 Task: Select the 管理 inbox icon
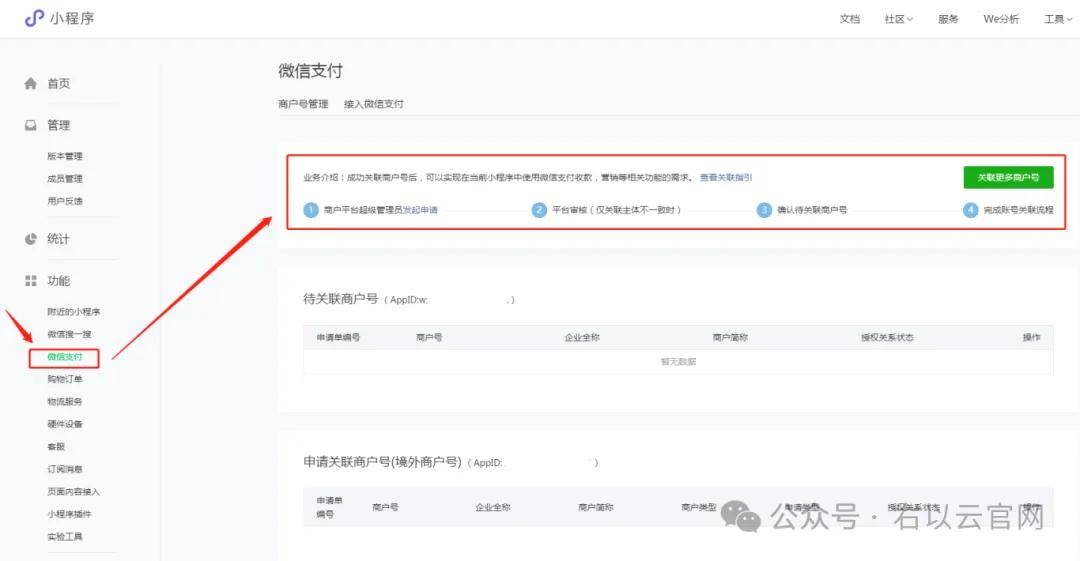(x=30, y=125)
